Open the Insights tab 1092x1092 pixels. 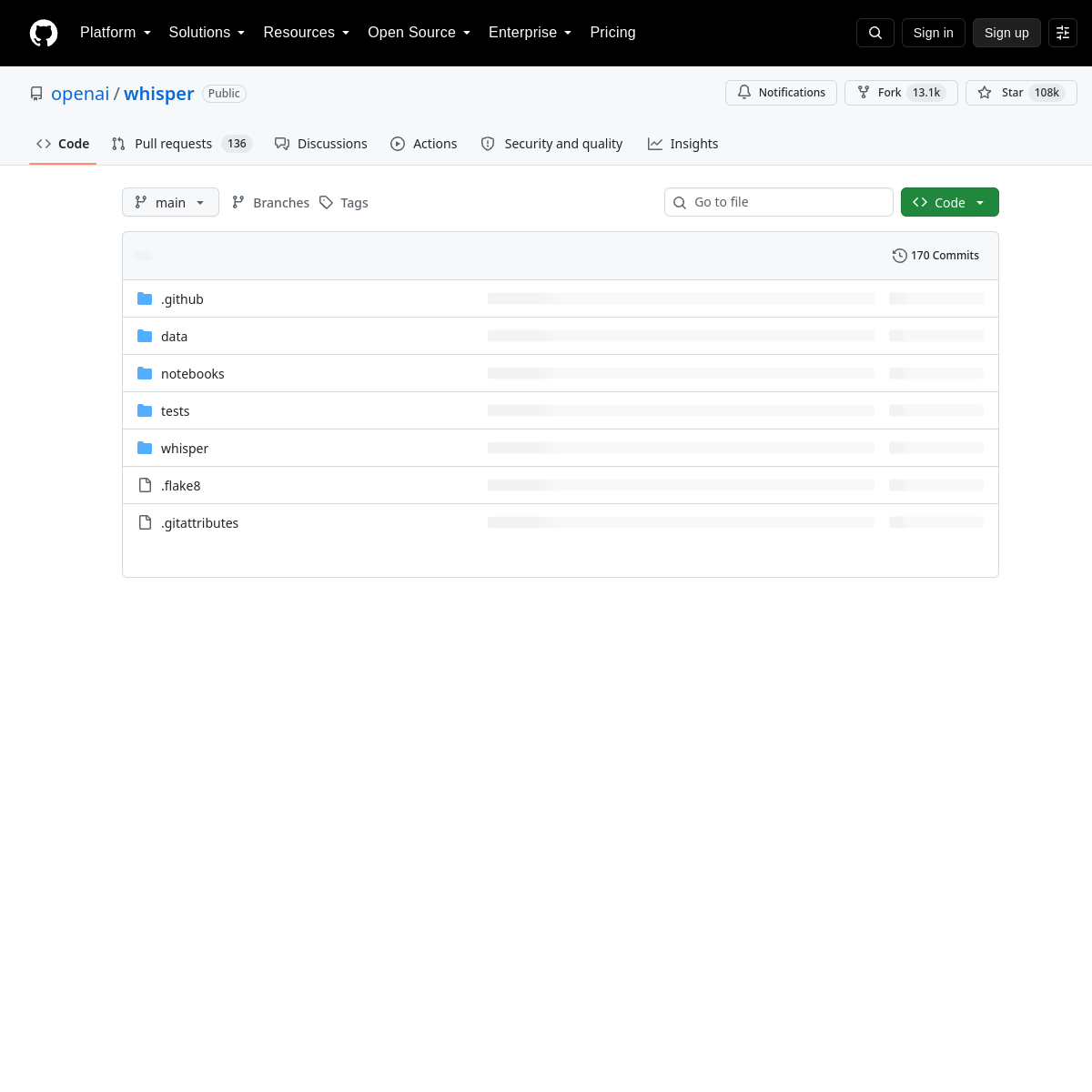683,144
